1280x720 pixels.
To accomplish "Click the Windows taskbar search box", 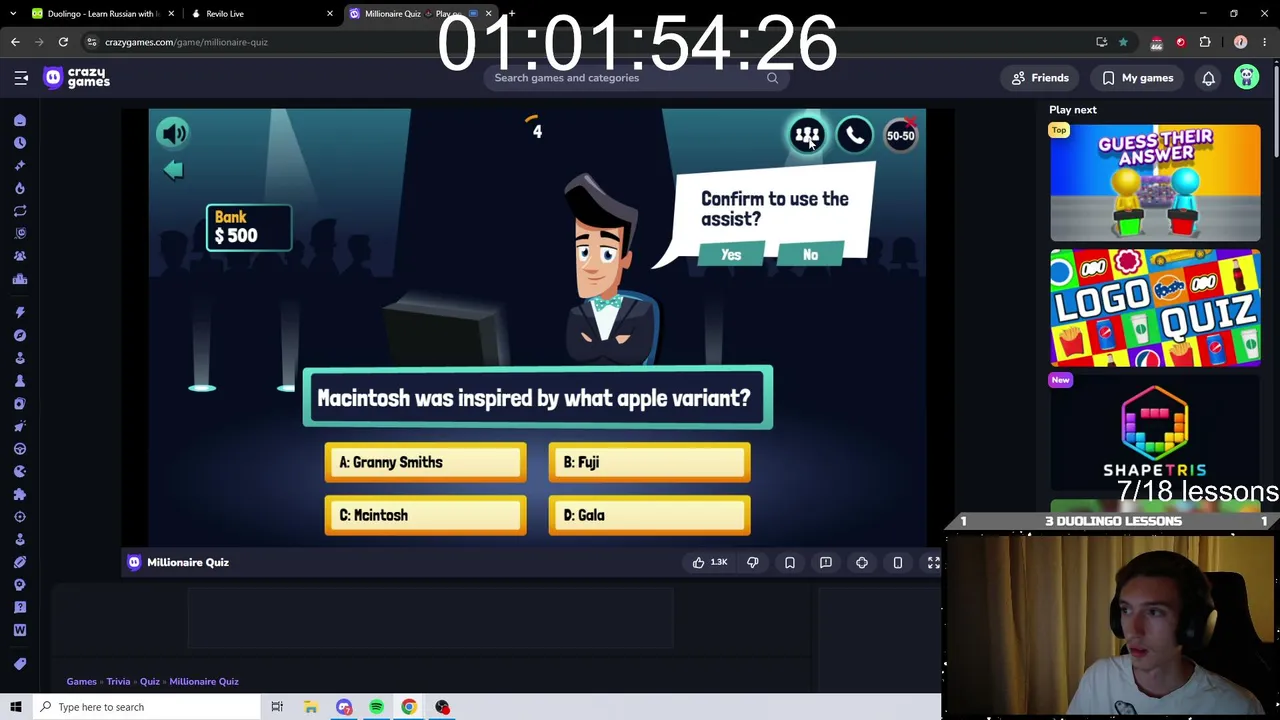I will tap(146, 707).
